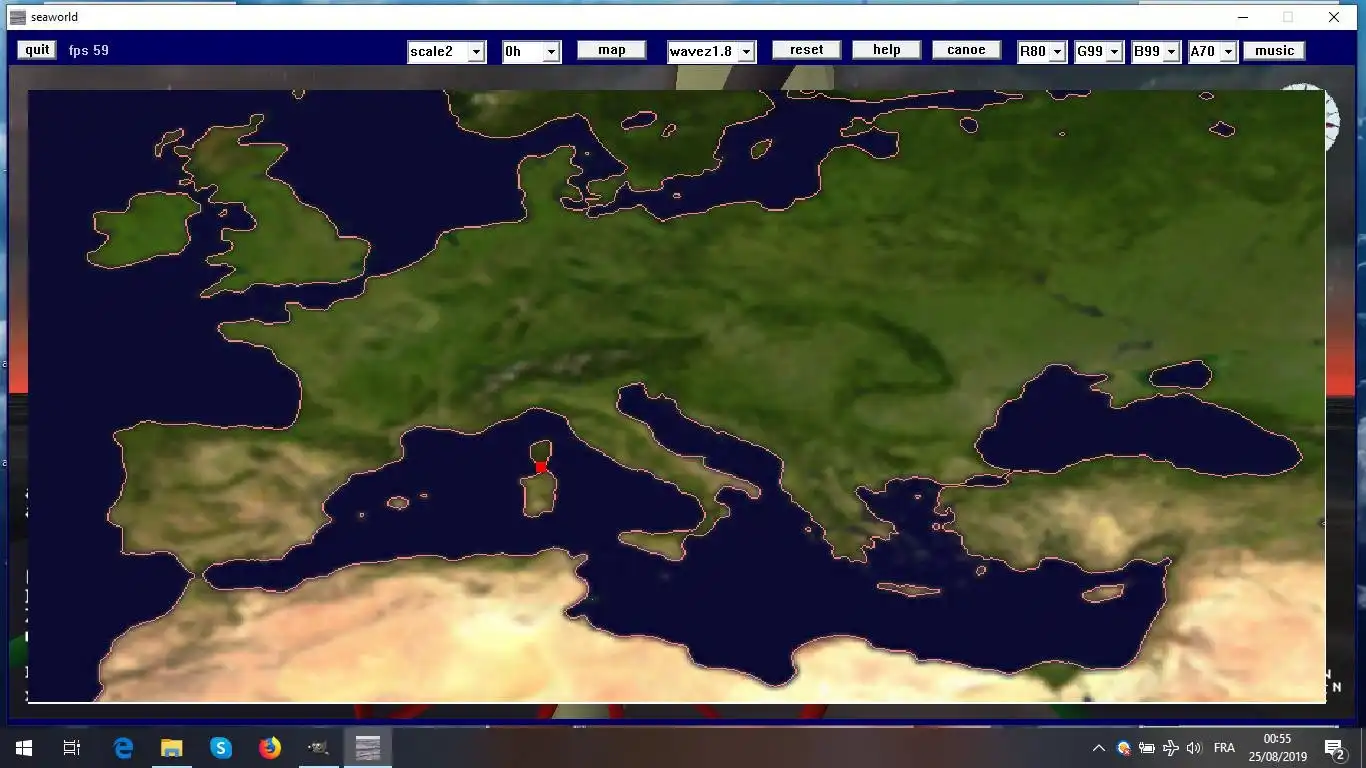Open Windows Start menu

(24, 747)
